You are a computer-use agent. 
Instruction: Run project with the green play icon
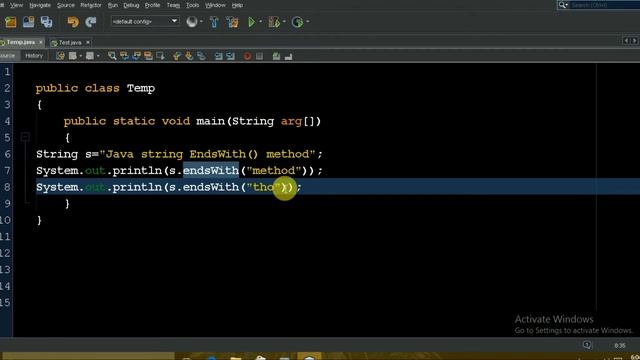[251, 22]
